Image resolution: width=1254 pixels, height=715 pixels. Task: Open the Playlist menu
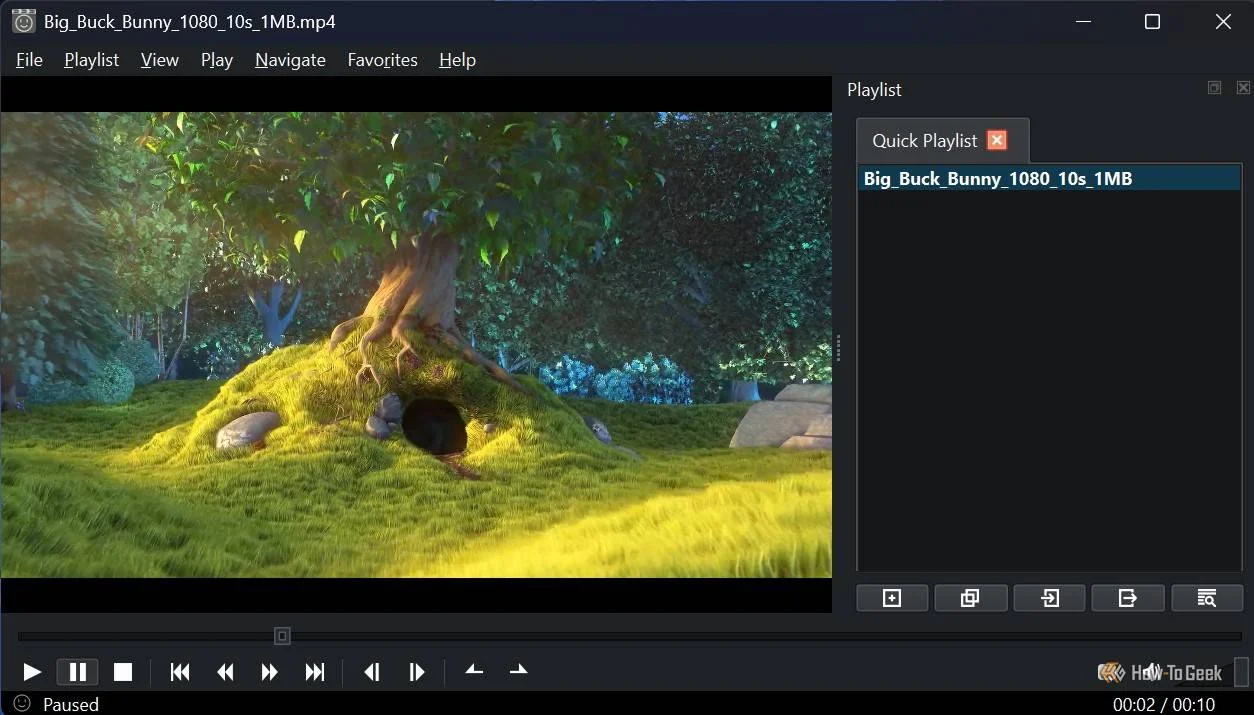(91, 60)
